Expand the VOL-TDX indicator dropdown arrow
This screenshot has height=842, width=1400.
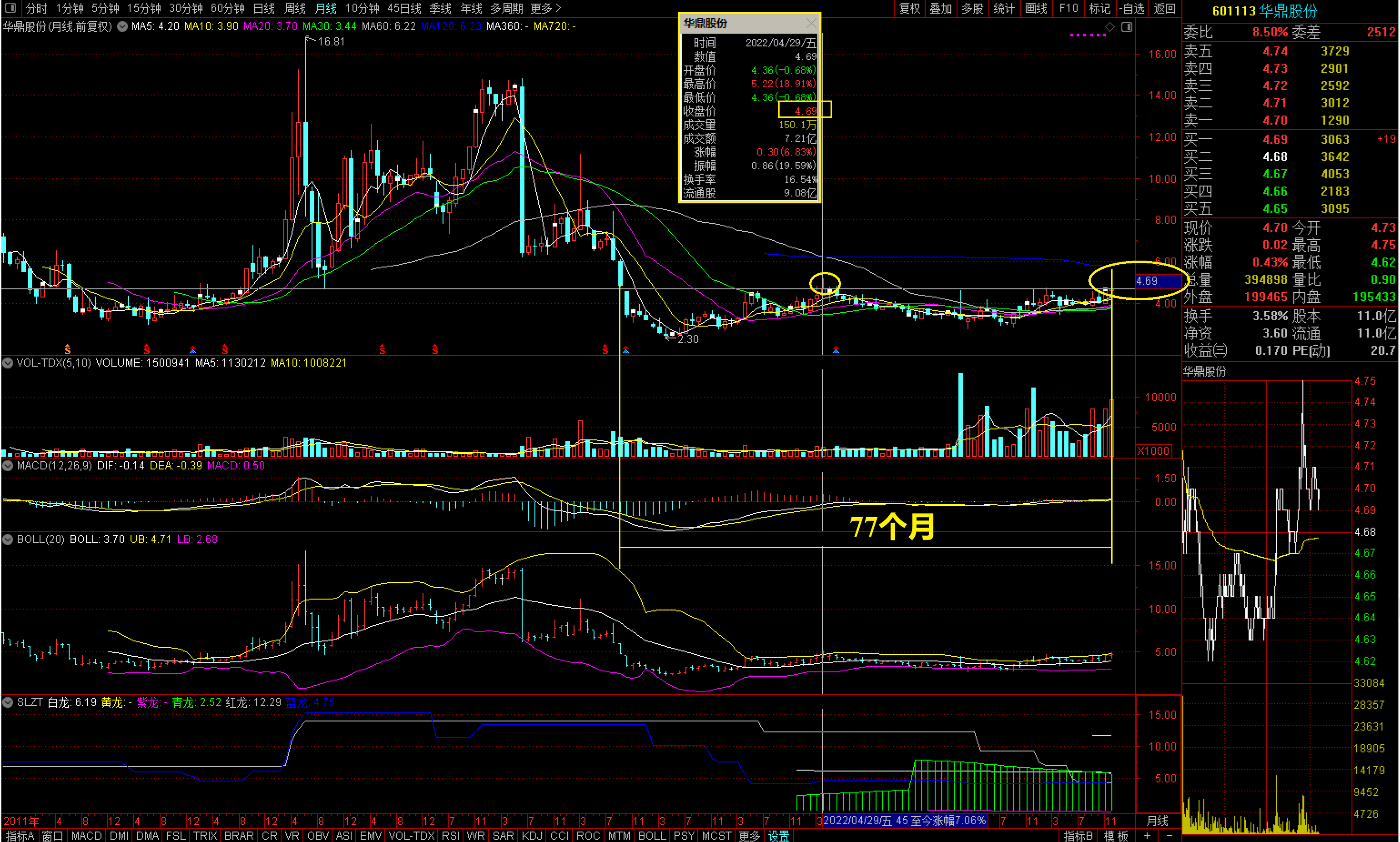(8, 363)
